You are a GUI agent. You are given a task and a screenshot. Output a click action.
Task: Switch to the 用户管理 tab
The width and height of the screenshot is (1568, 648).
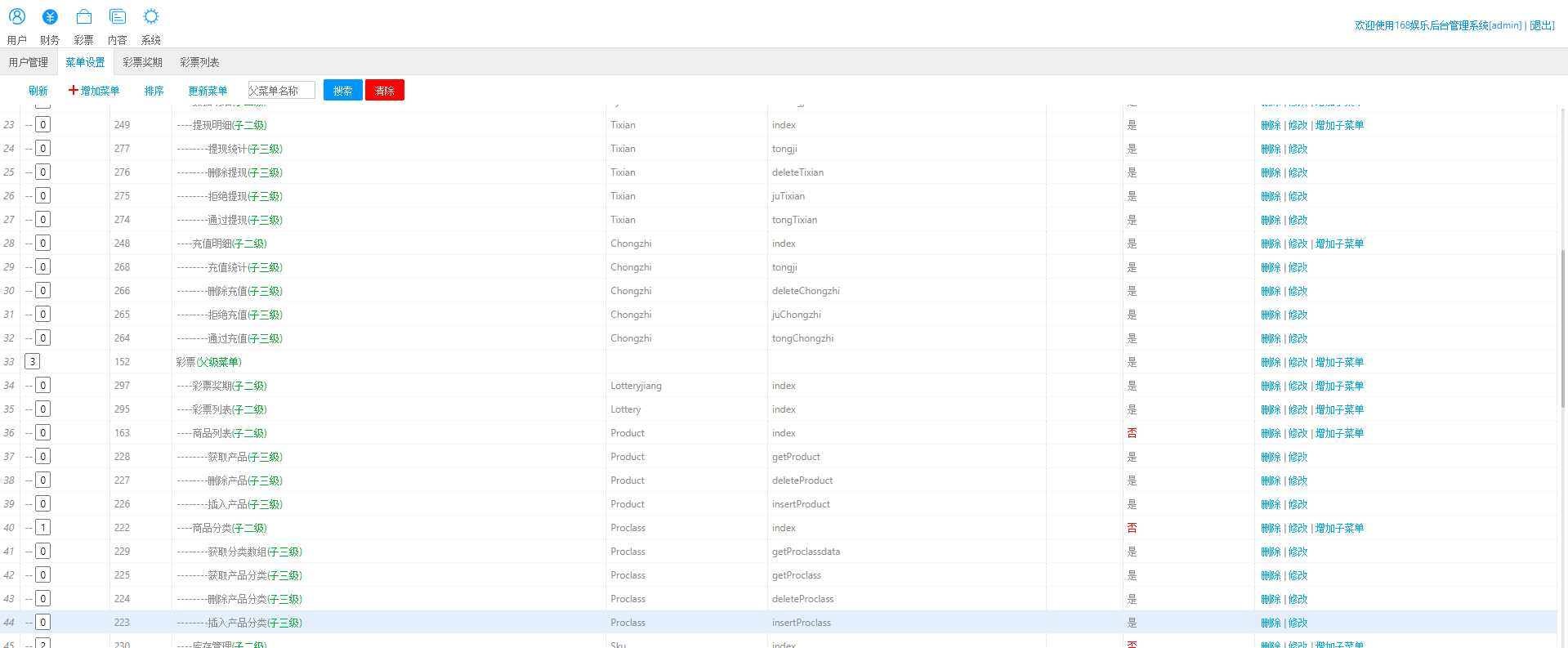pyautogui.click(x=29, y=62)
